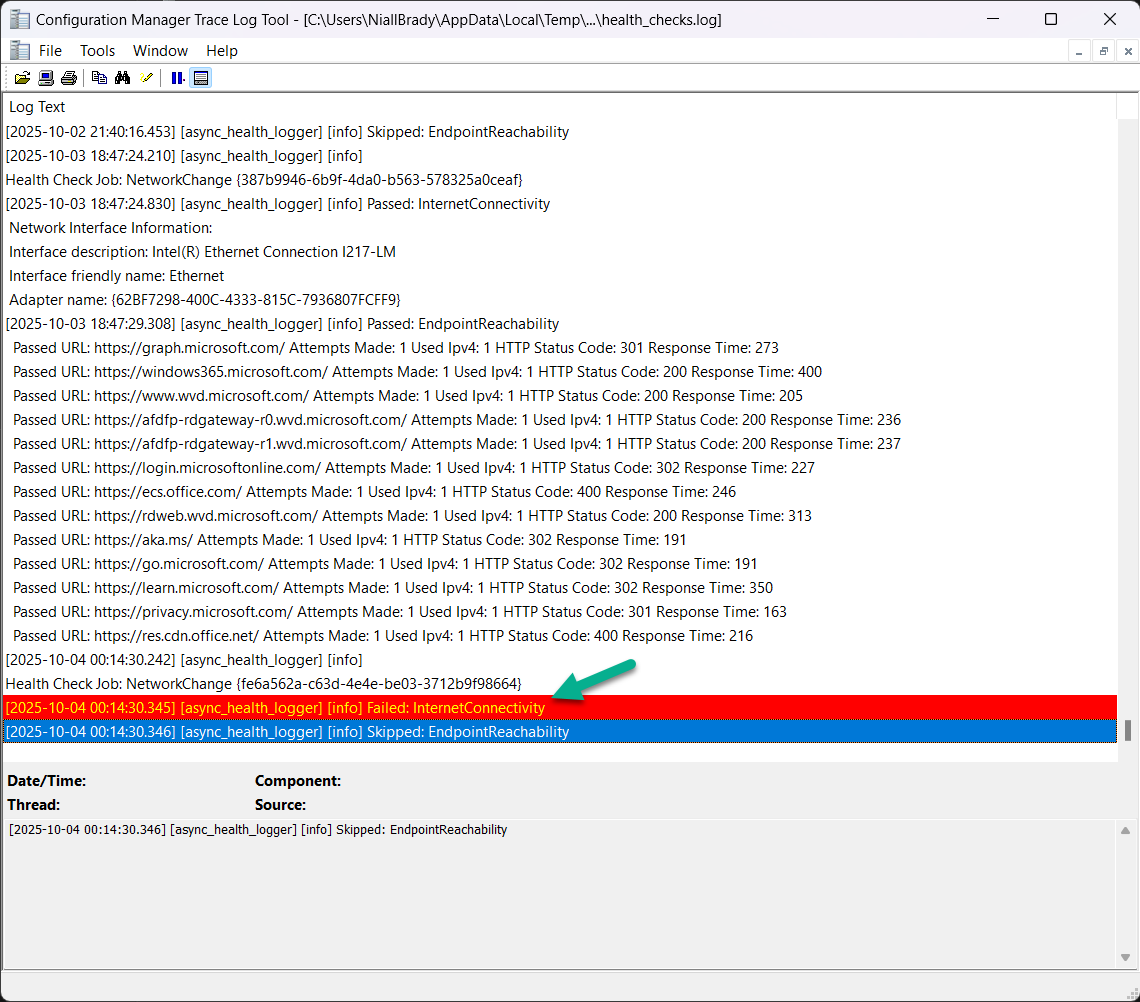The height and width of the screenshot is (1002, 1140).
Task: Click the log list vertical scrollbar thumb
Action: (1129, 730)
